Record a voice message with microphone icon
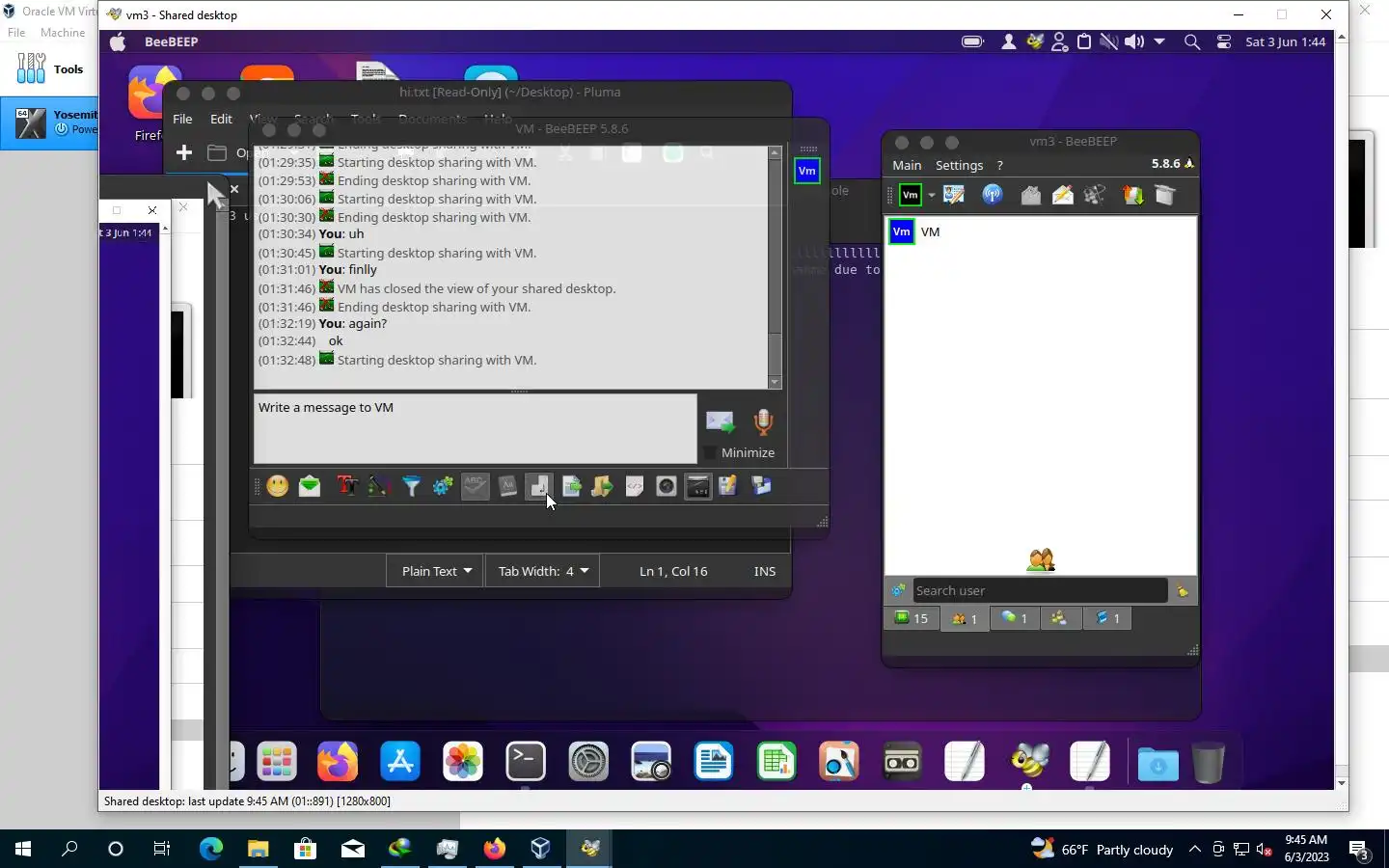This screenshot has height=868, width=1389. click(763, 421)
